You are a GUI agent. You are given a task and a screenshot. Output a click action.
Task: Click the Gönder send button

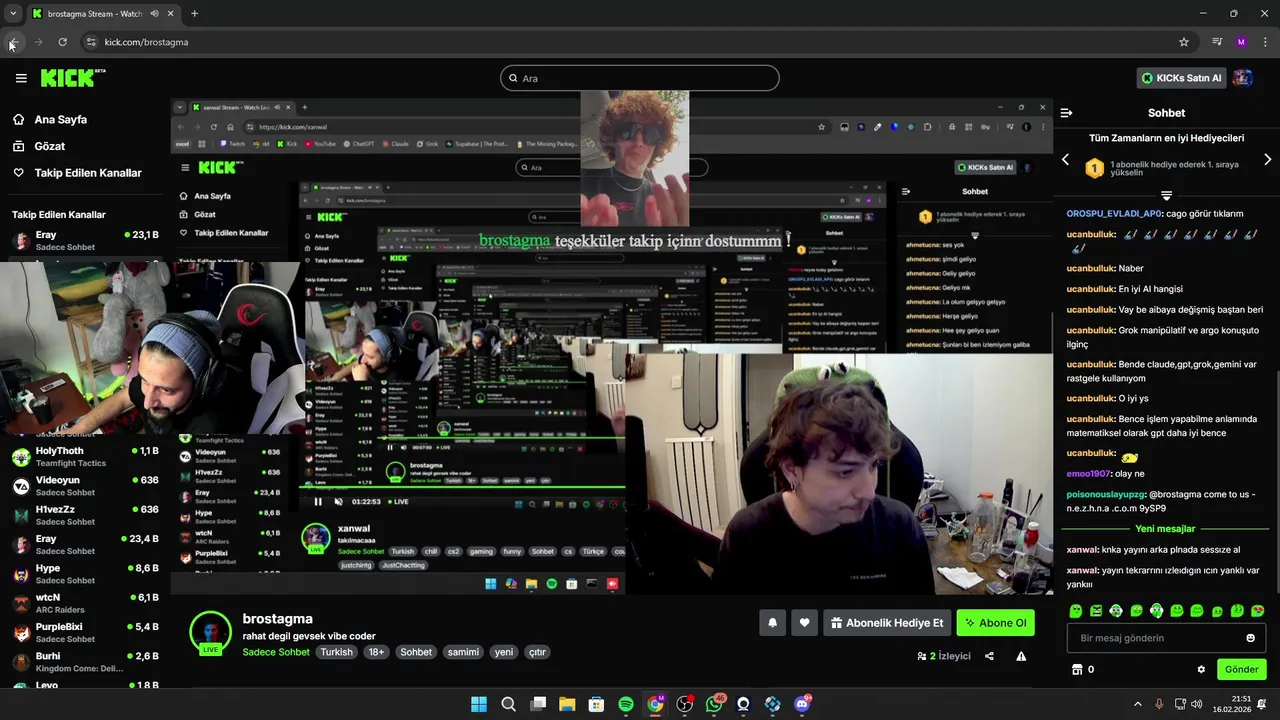coord(1241,669)
